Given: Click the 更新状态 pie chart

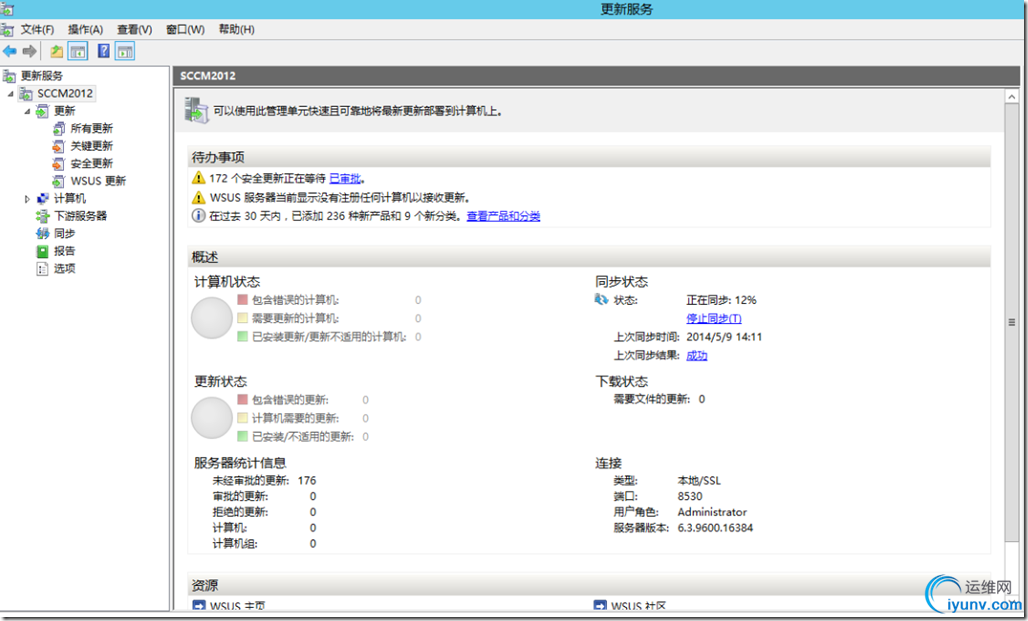Looking at the screenshot, I should [212, 418].
